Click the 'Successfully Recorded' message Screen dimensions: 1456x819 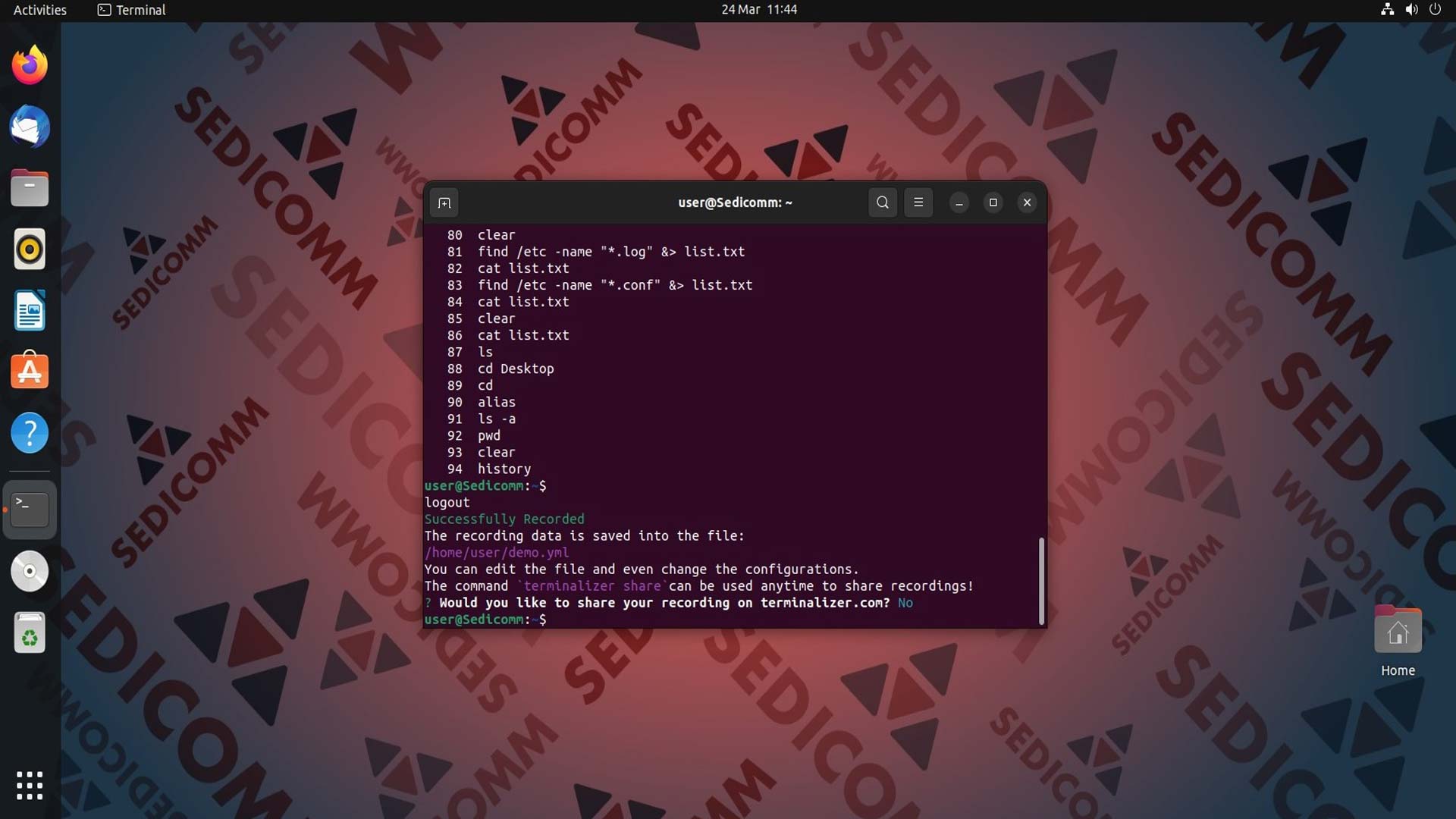point(504,519)
